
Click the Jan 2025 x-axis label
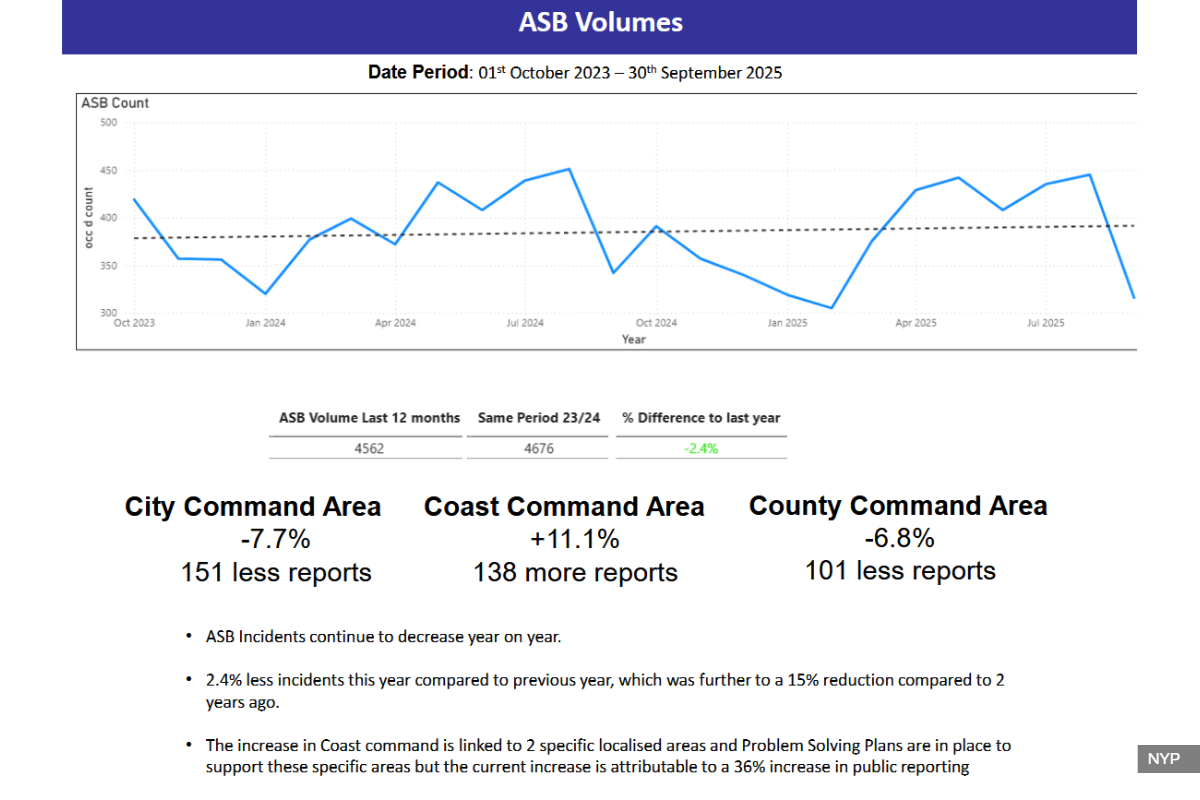pyautogui.click(x=787, y=323)
